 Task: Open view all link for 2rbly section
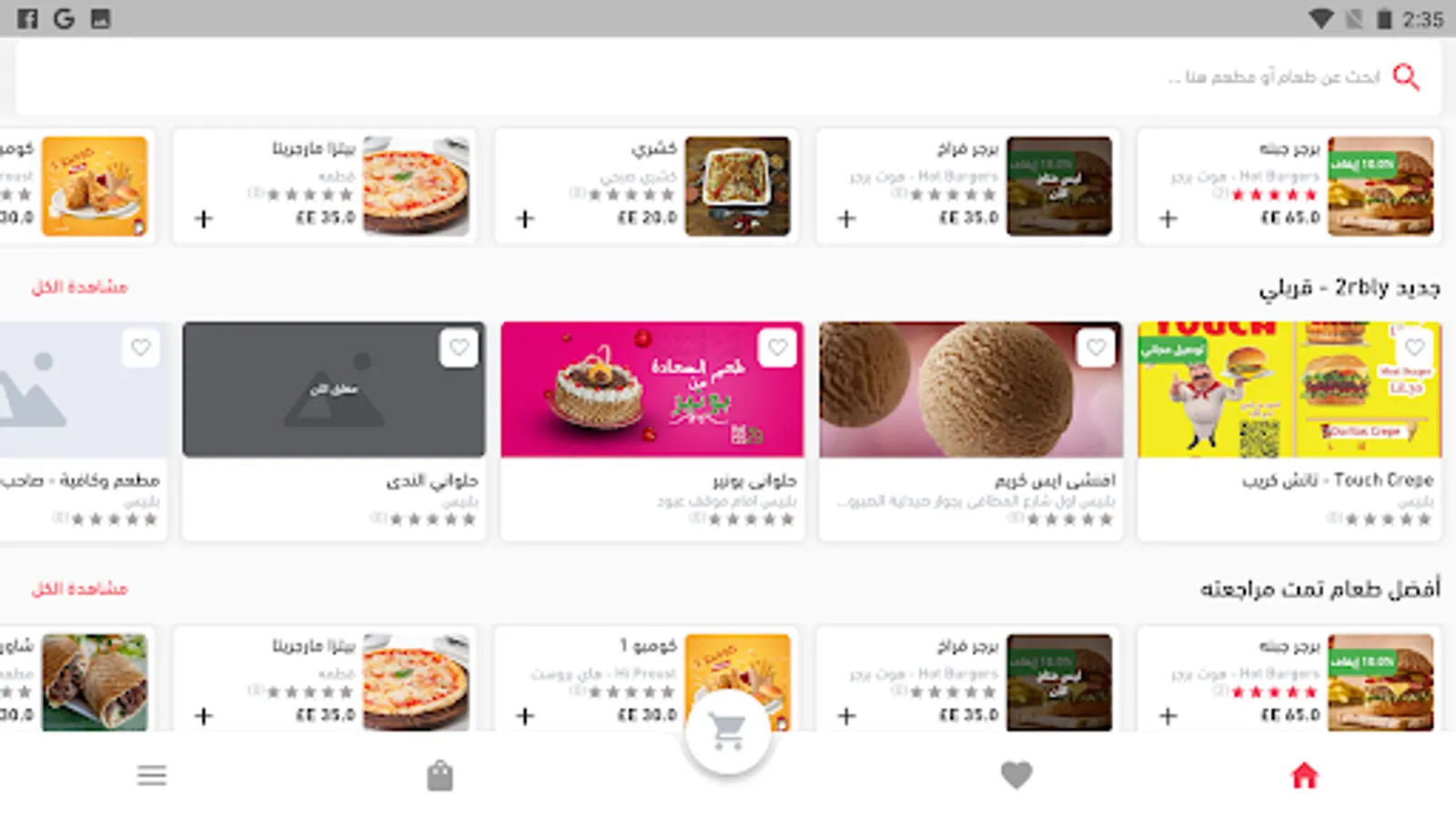click(80, 288)
